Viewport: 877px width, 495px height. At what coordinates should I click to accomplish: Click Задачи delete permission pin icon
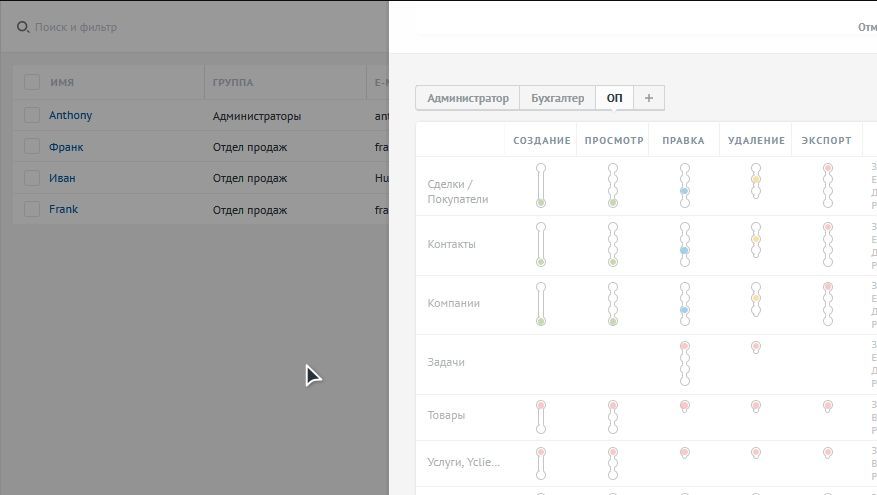(756, 348)
